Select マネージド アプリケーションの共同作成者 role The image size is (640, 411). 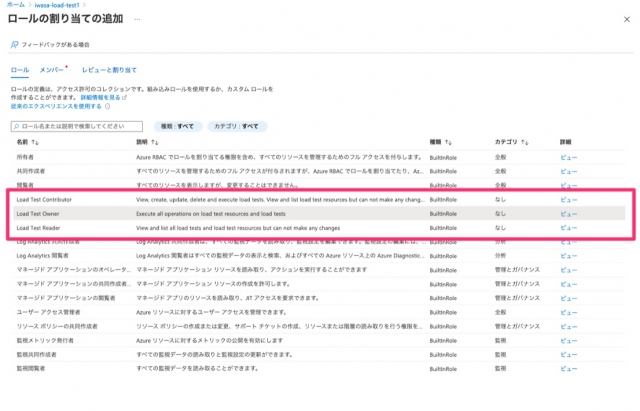click(319, 284)
